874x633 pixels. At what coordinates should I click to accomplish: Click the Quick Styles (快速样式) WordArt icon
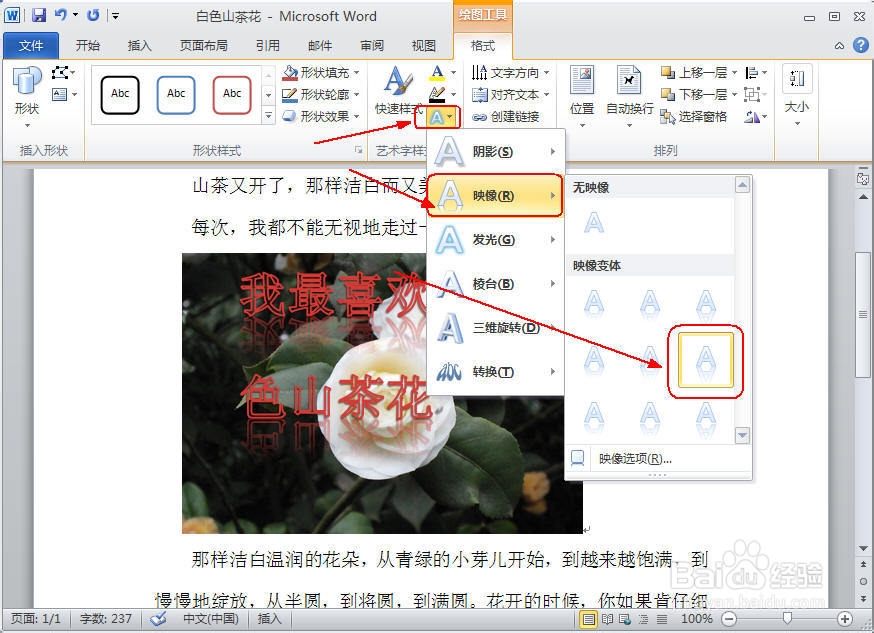coord(398,91)
